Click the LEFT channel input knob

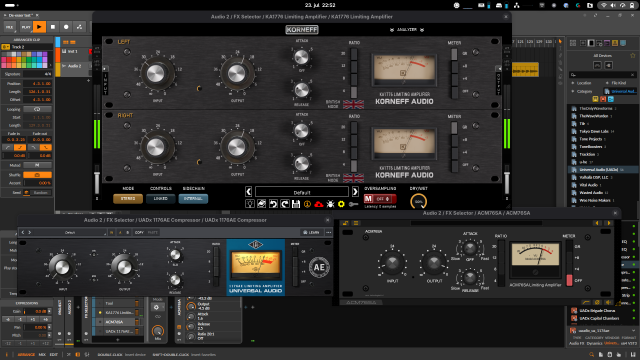tap(156, 74)
